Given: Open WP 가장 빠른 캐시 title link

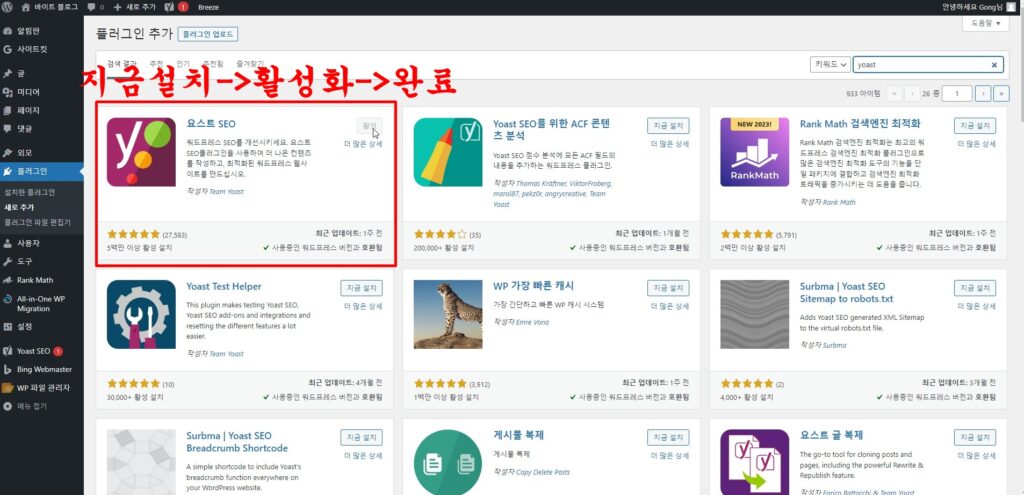Looking at the screenshot, I should click(x=534, y=286).
